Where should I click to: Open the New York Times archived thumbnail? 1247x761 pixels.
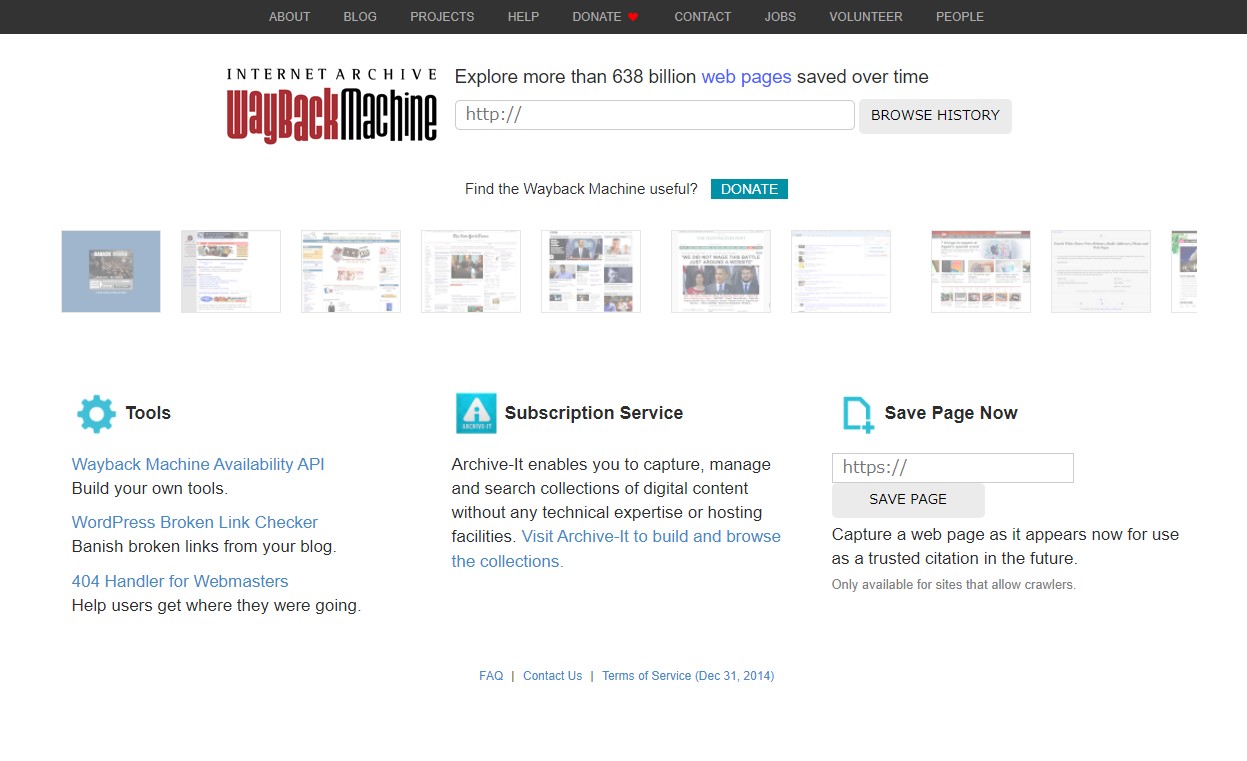click(x=471, y=272)
